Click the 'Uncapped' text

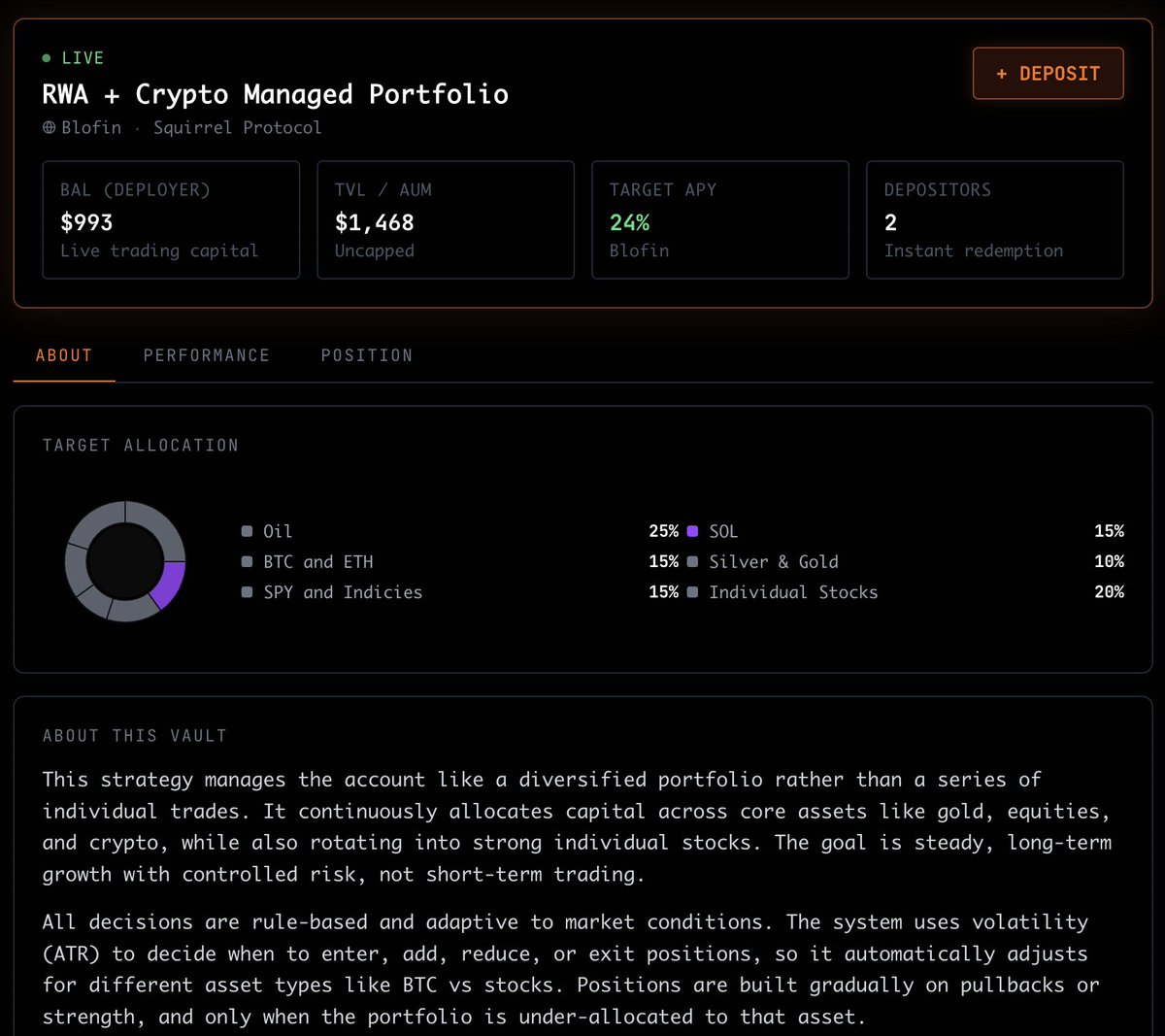tap(374, 251)
